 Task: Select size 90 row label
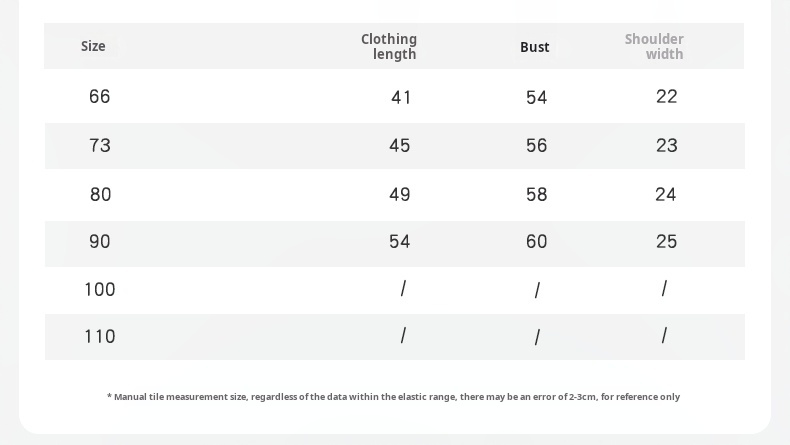coord(100,241)
